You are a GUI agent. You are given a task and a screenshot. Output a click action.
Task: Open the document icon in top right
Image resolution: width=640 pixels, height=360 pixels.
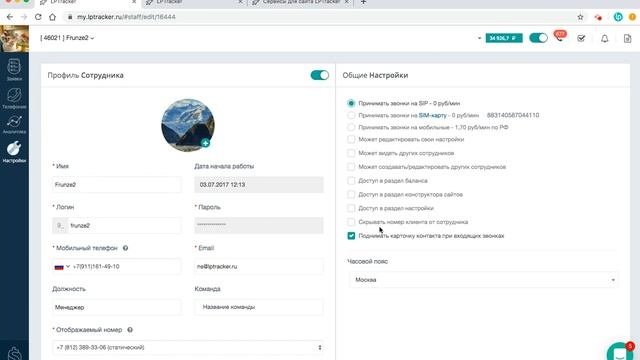pos(627,38)
